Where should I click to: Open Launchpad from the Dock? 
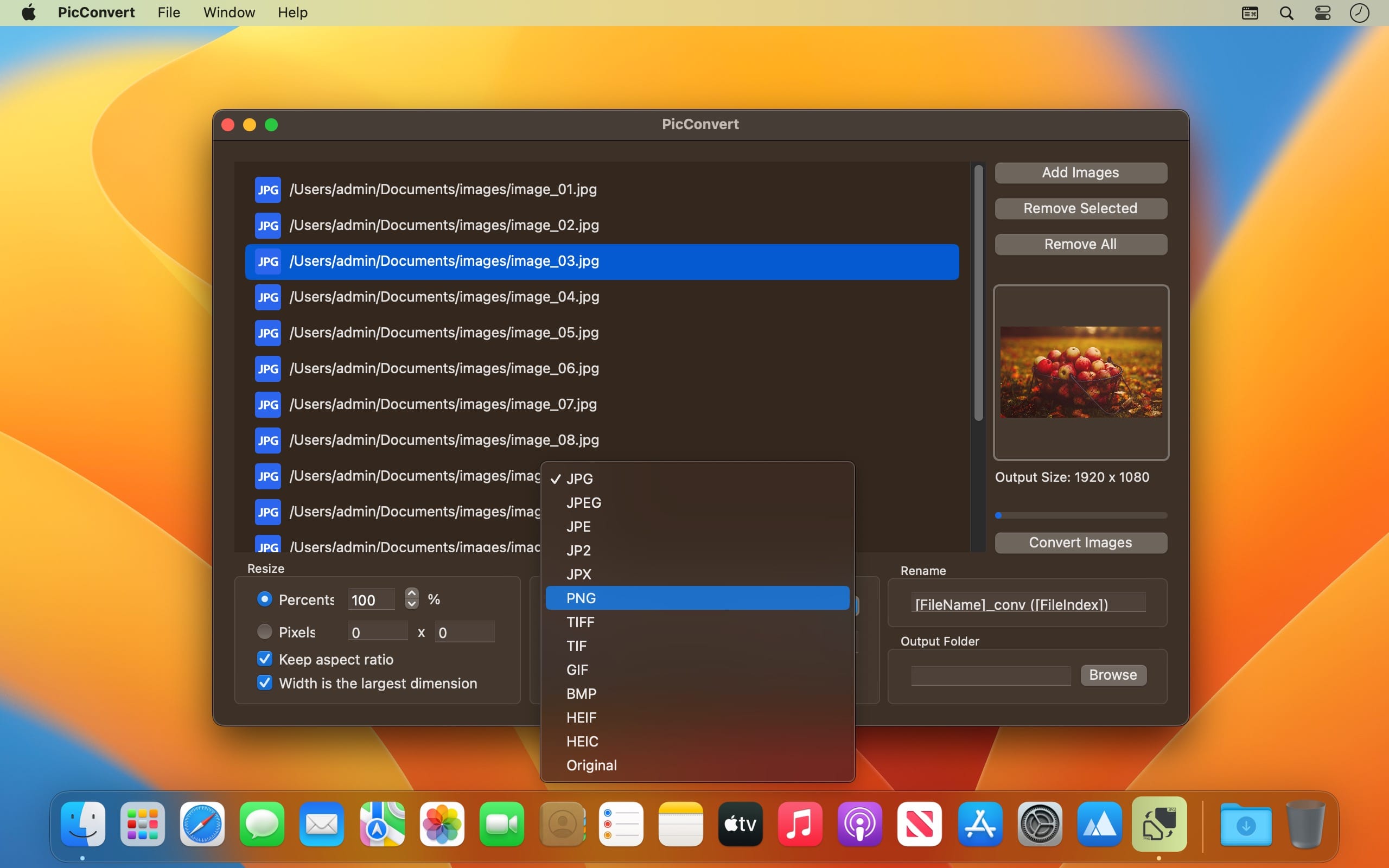[142, 824]
